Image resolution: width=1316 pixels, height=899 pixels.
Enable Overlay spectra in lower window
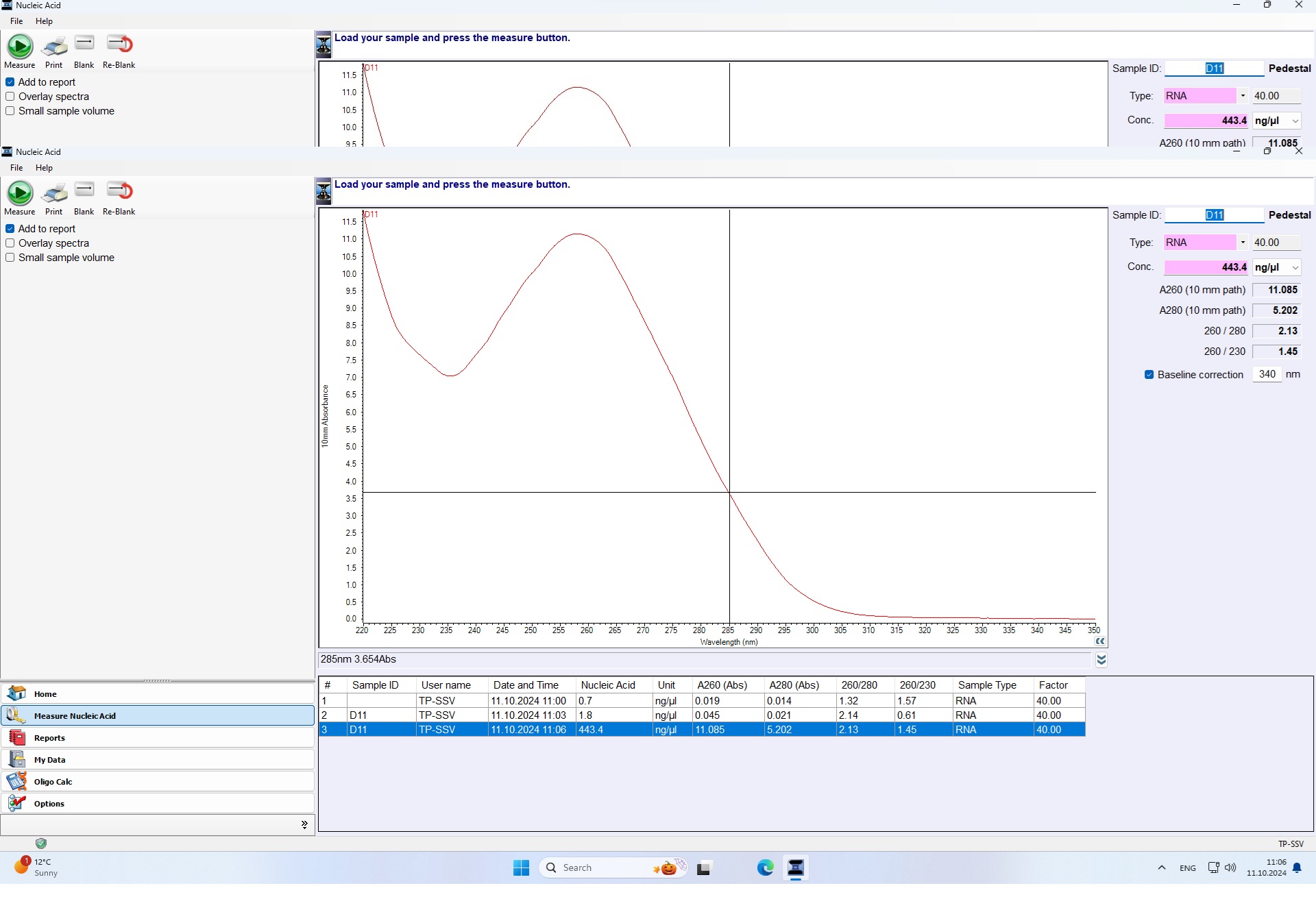click(10, 243)
